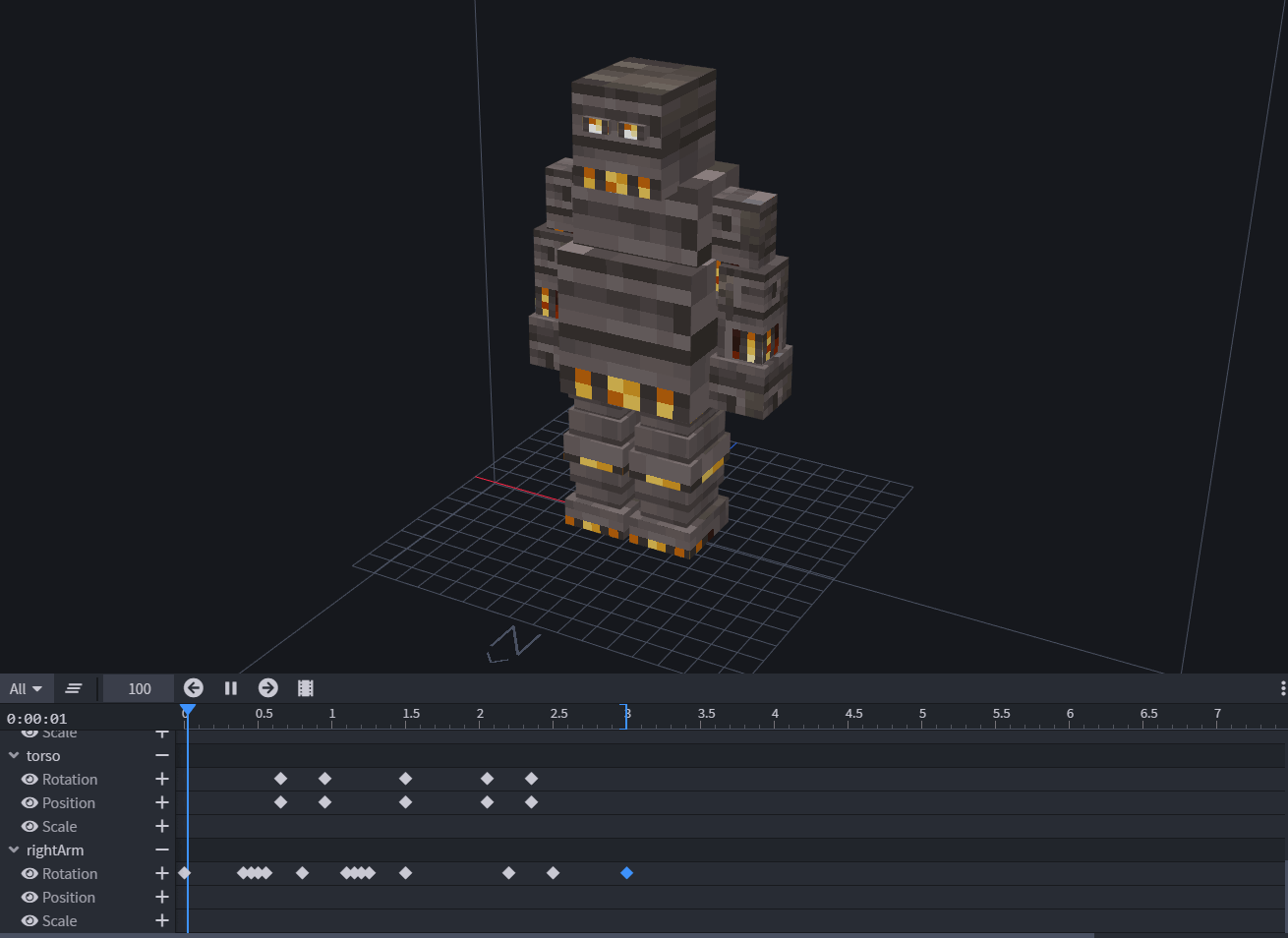Select the rightArm Position channel label

tap(69, 898)
